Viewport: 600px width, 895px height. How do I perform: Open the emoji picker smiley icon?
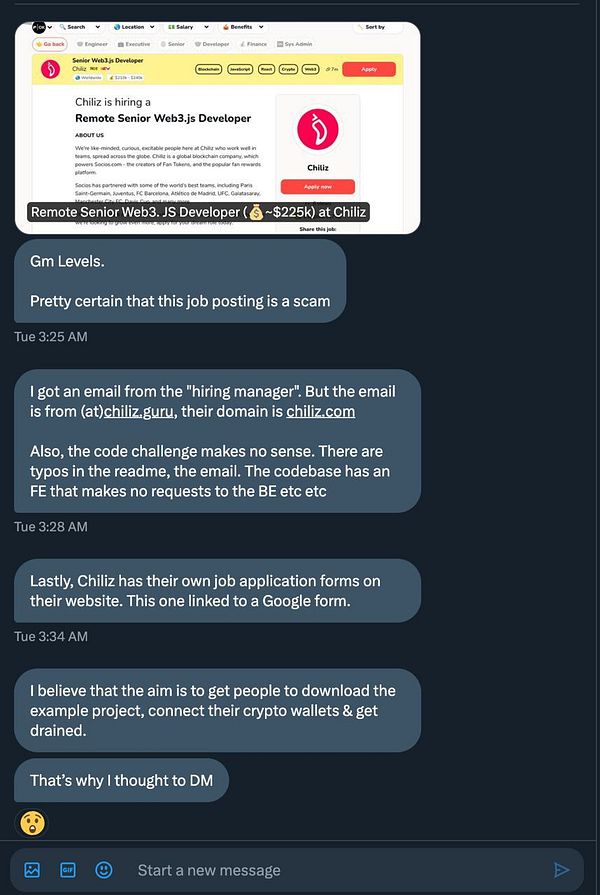pyautogui.click(x=104, y=870)
